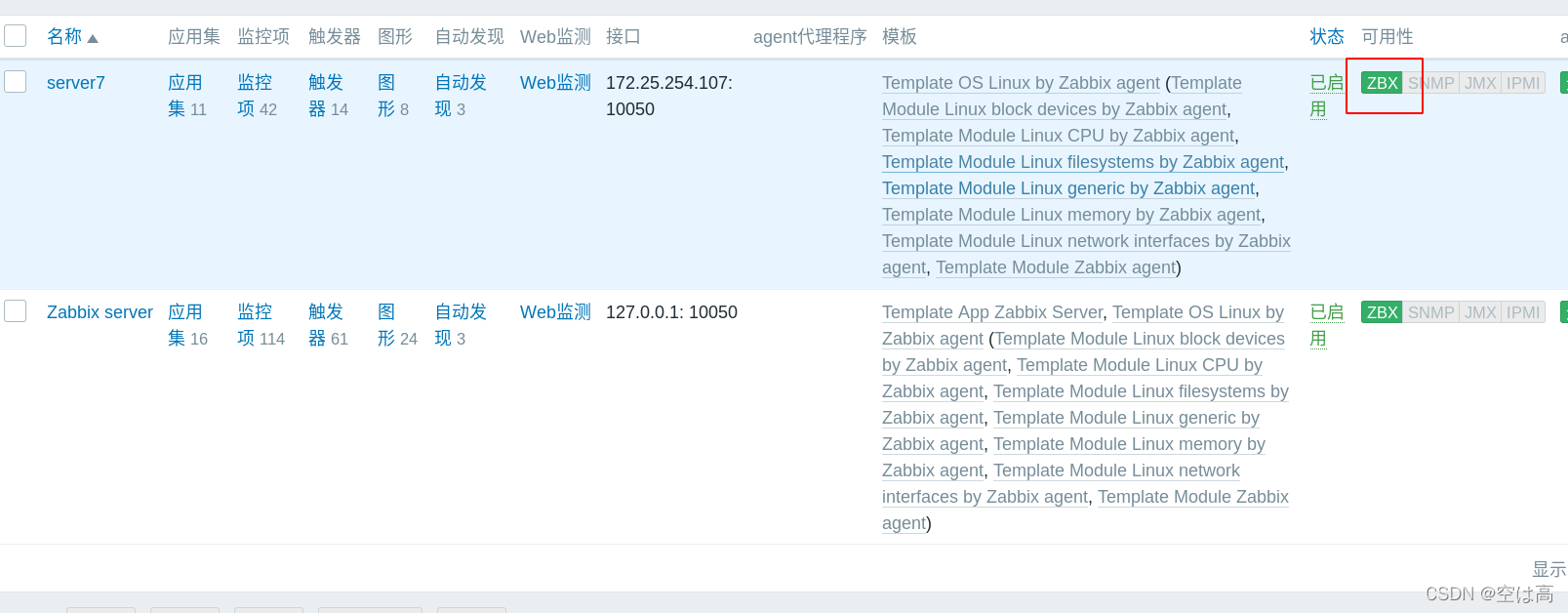Screen dimensions: 1568x613
Task: Open server7's Linux filesystems template link
Action: click(x=1083, y=162)
